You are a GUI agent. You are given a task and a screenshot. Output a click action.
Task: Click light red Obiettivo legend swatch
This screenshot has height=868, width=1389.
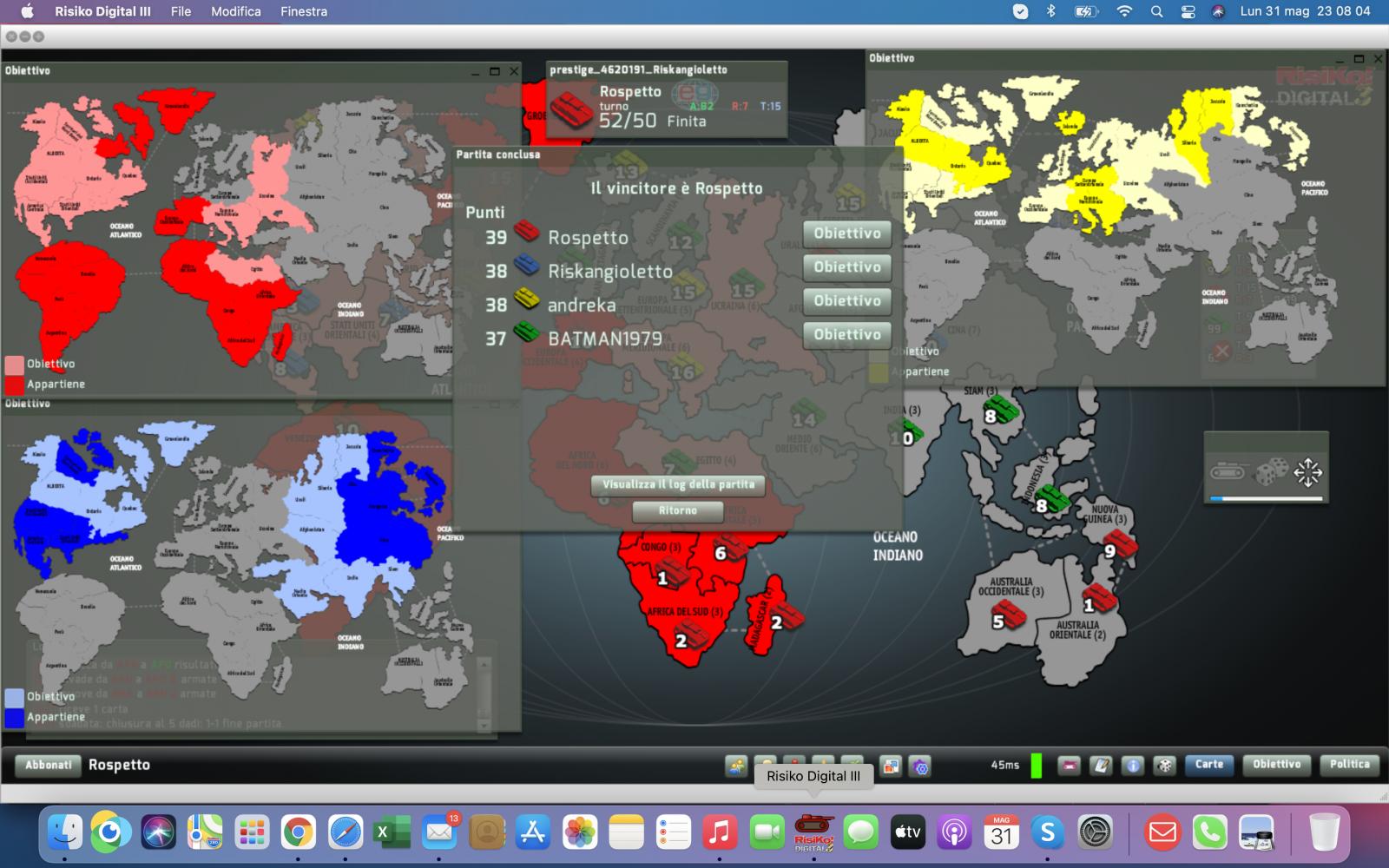[x=14, y=365]
